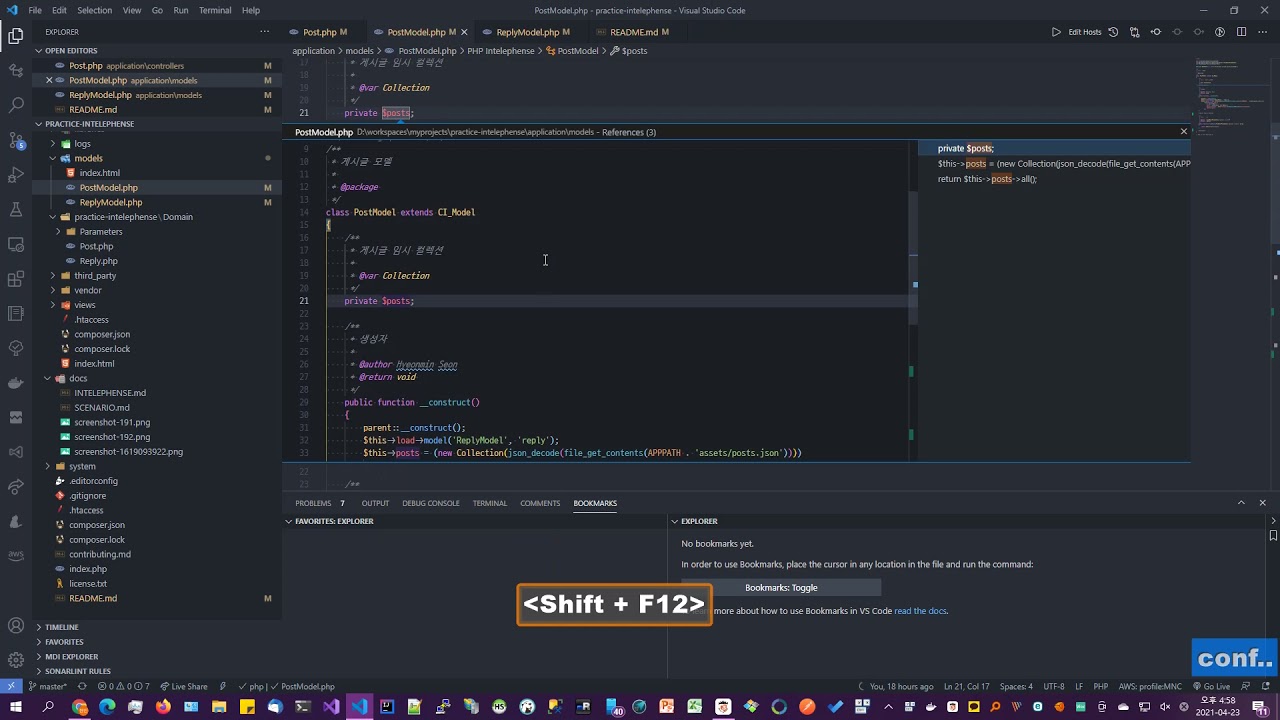This screenshot has width=1280, height=720.
Task: Open Source Control view with badge
Action: coord(16,140)
